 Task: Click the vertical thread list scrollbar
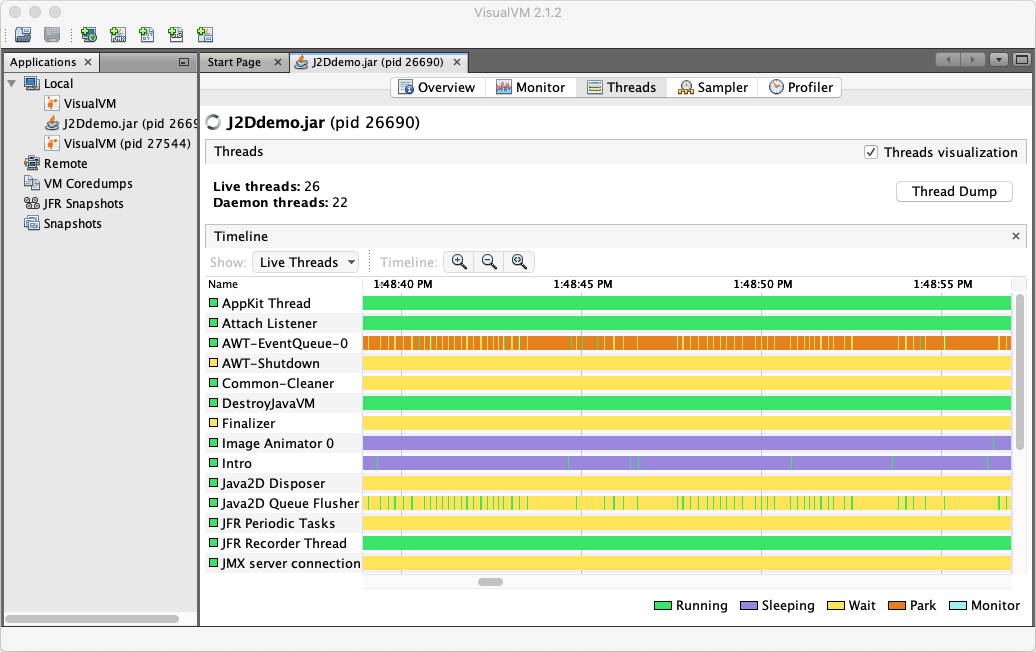[x=1019, y=371]
